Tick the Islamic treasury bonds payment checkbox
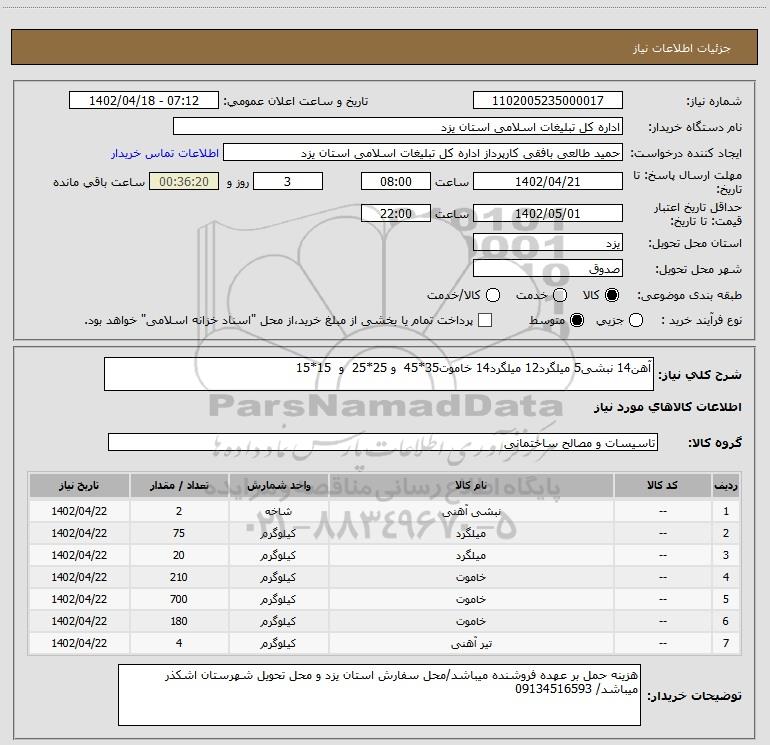Image resolution: width=770 pixels, height=745 pixels. point(485,320)
